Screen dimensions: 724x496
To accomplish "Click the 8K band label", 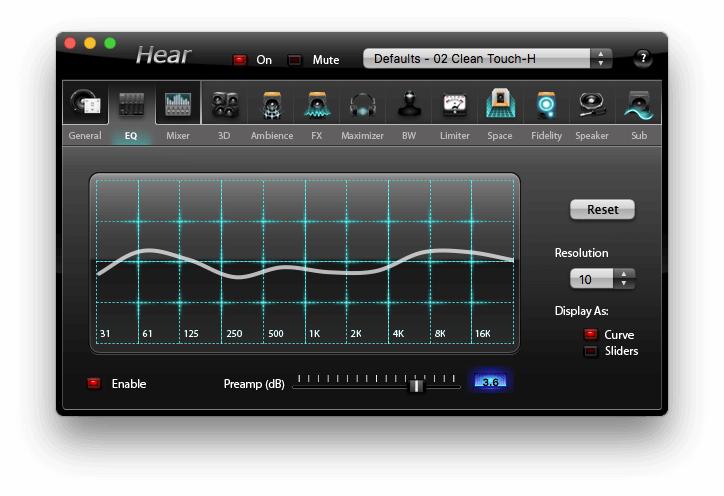I will [x=440, y=333].
